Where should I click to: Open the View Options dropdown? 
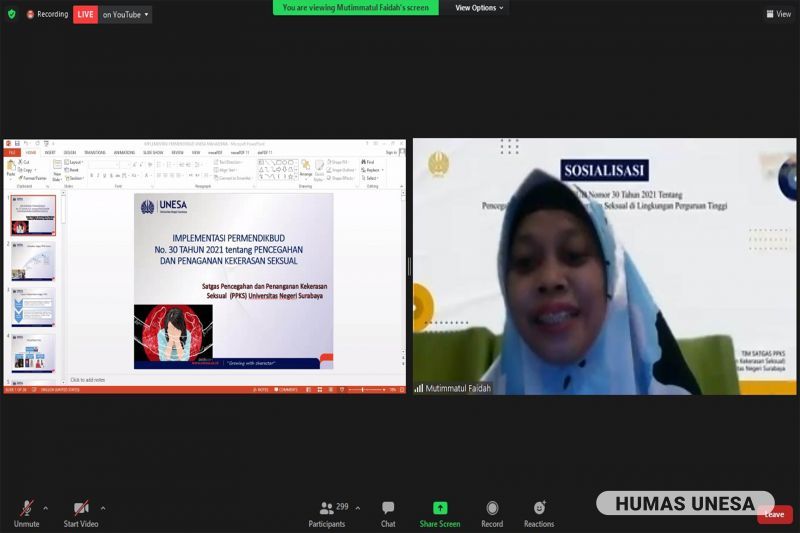point(479,8)
